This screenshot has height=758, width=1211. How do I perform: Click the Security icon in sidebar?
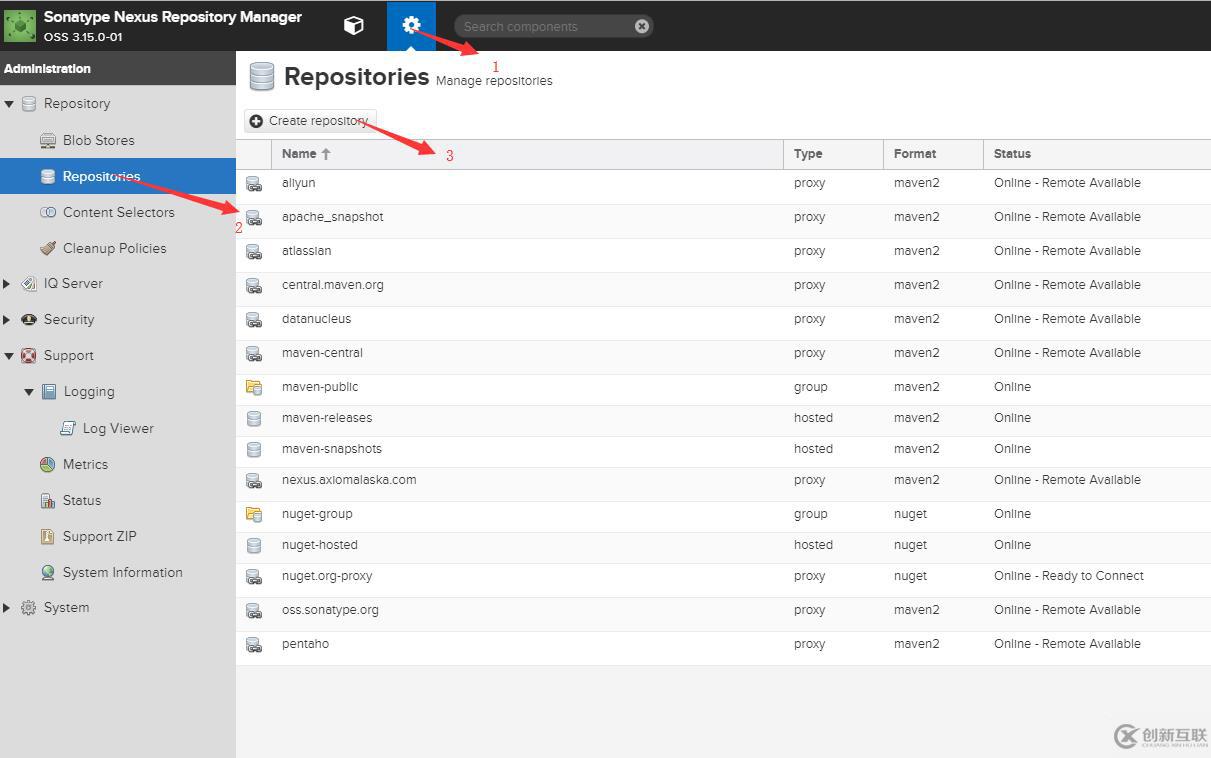point(28,320)
